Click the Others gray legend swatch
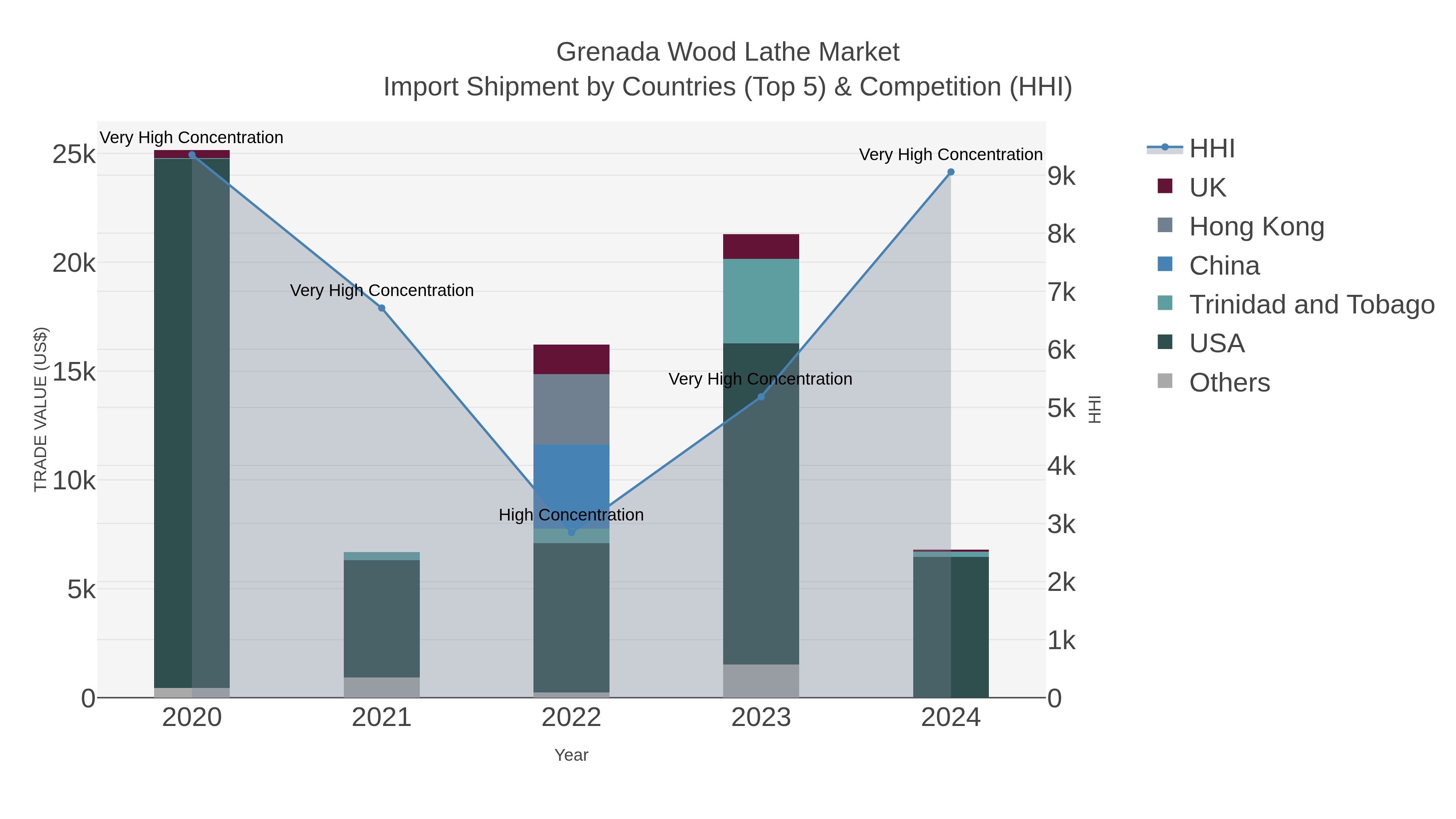Viewport: 1456px width, 819px height. point(1165,381)
